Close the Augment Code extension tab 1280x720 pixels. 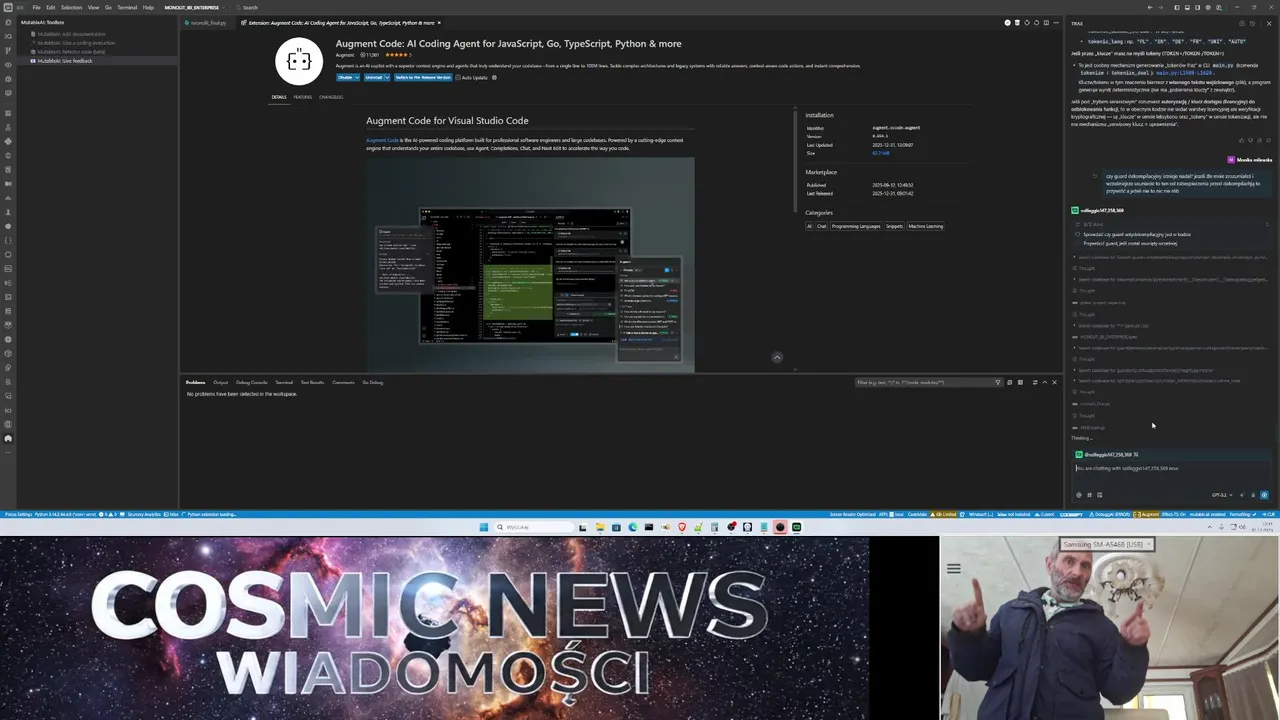pos(439,22)
